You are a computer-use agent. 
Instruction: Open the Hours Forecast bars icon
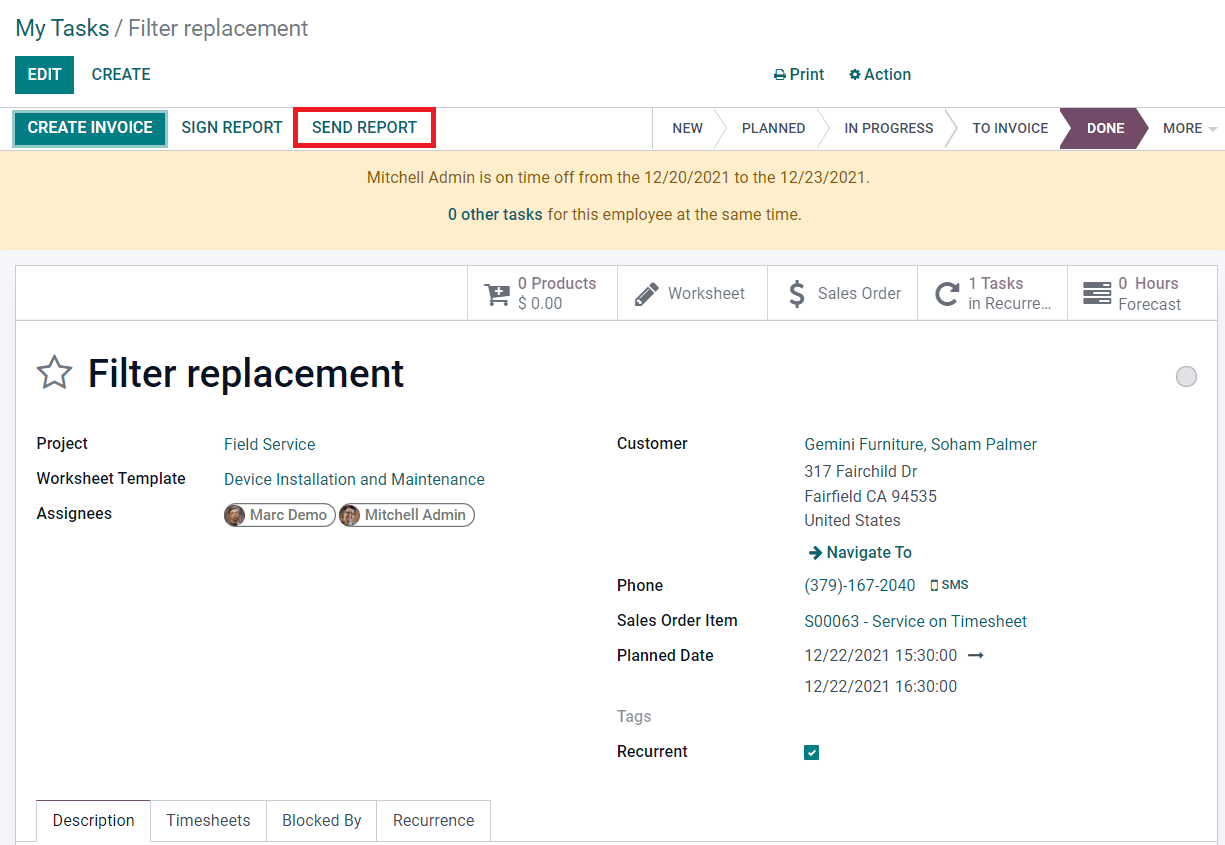click(1097, 294)
